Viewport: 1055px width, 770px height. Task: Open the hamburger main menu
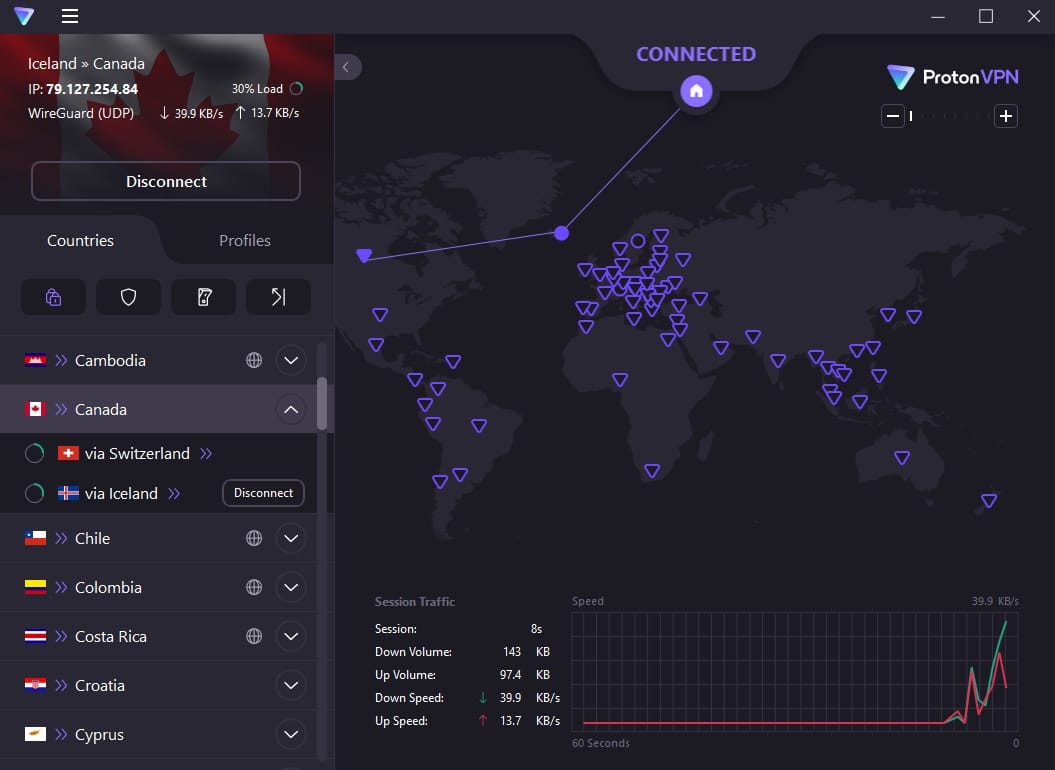pos(70,15)
